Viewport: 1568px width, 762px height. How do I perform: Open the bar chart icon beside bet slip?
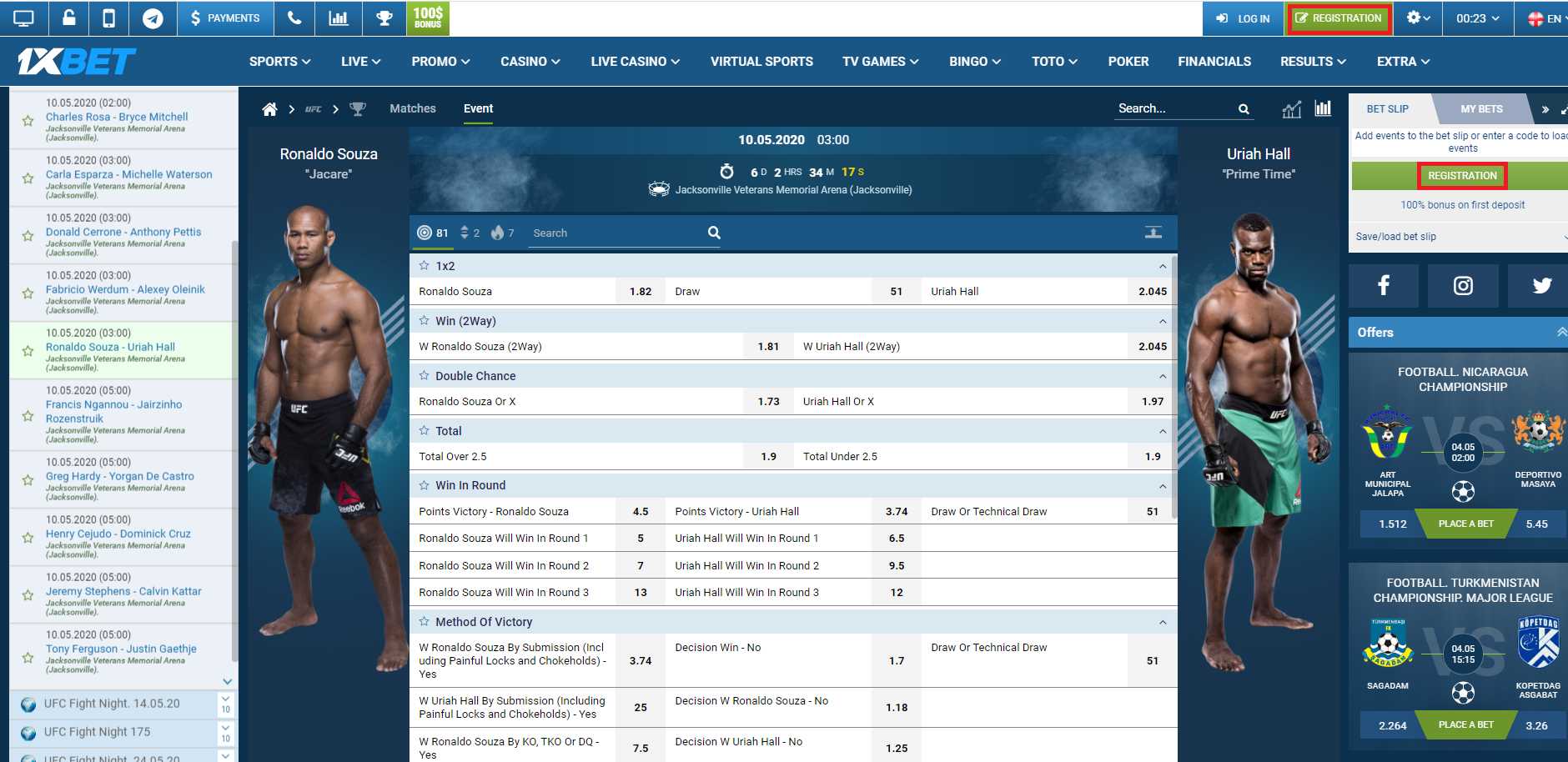(x=1324, y=108)
